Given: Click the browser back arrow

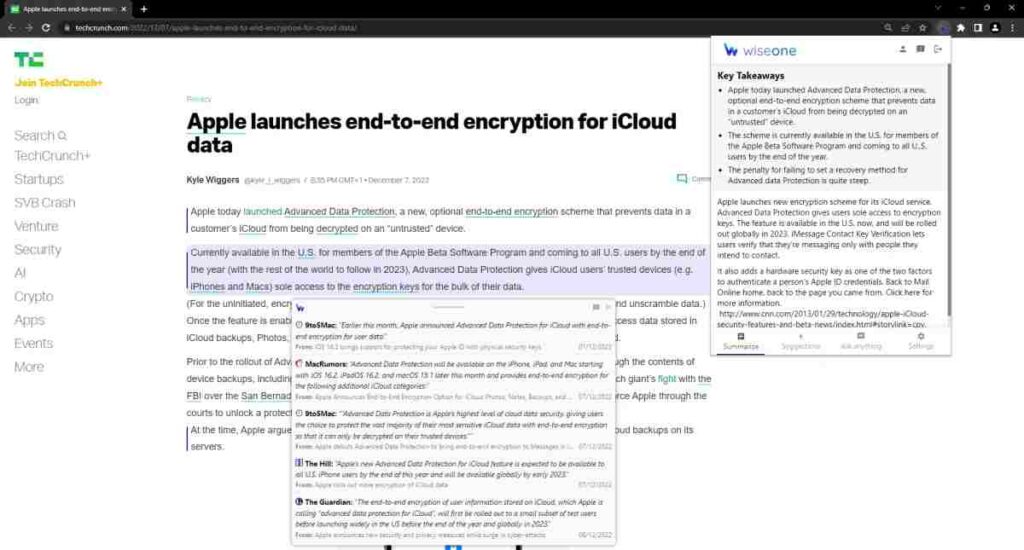Looking at the screenshot, I should point(11,27).
